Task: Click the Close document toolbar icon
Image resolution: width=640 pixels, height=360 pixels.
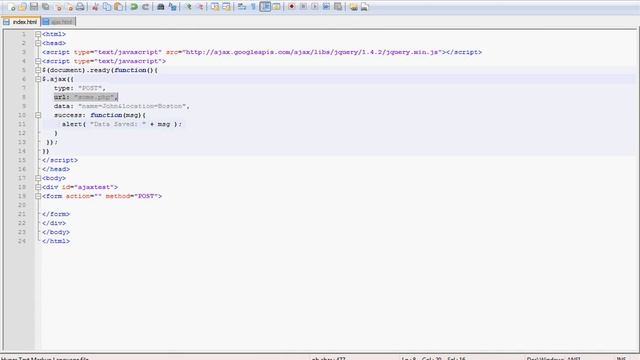Action: point(58,7)
